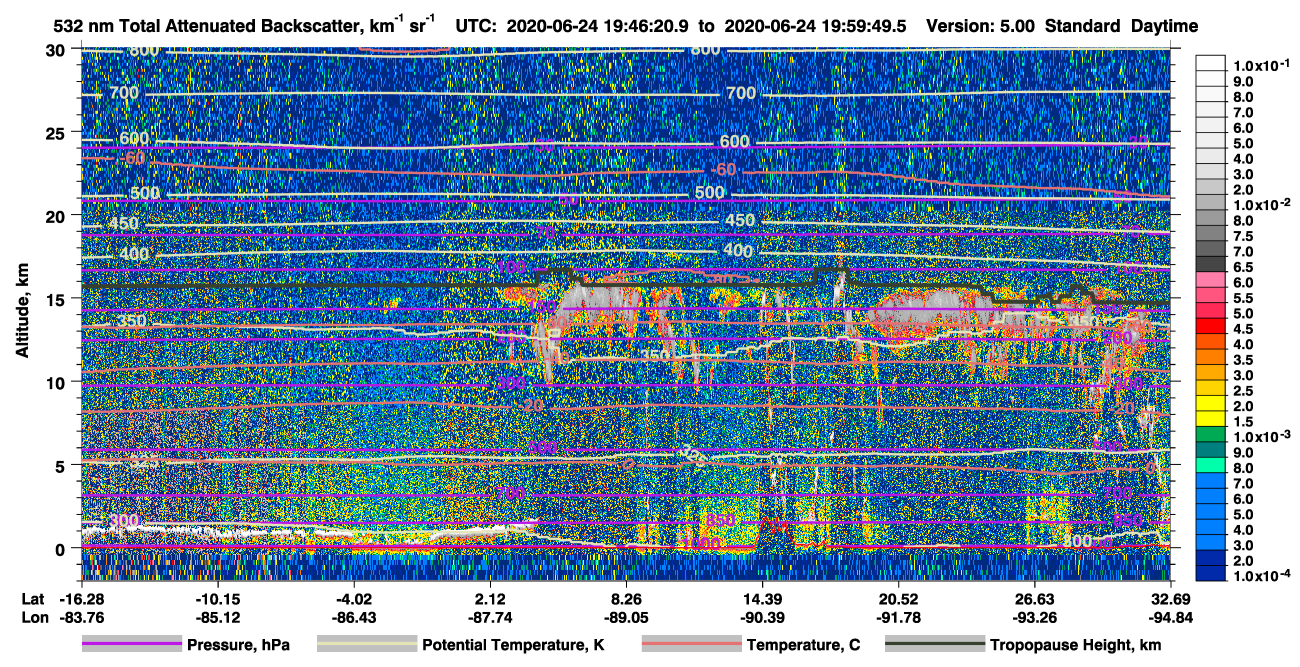
Task: Click the 'Lat' row label
Action: click(32, 599)
